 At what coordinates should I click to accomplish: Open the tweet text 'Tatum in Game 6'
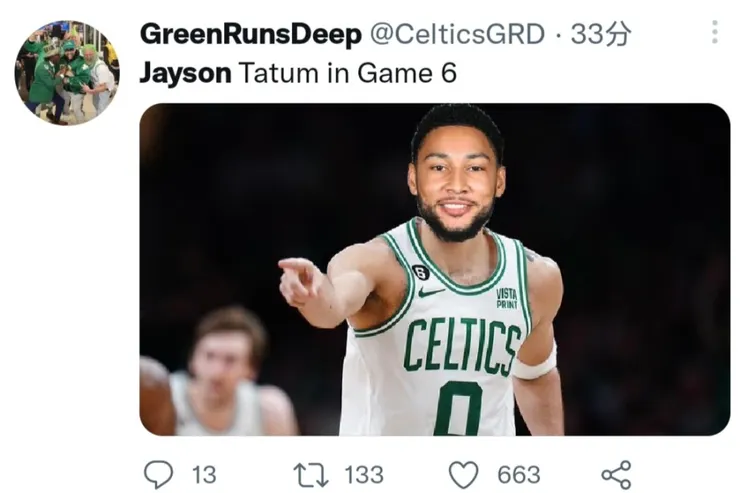[348, 73]
